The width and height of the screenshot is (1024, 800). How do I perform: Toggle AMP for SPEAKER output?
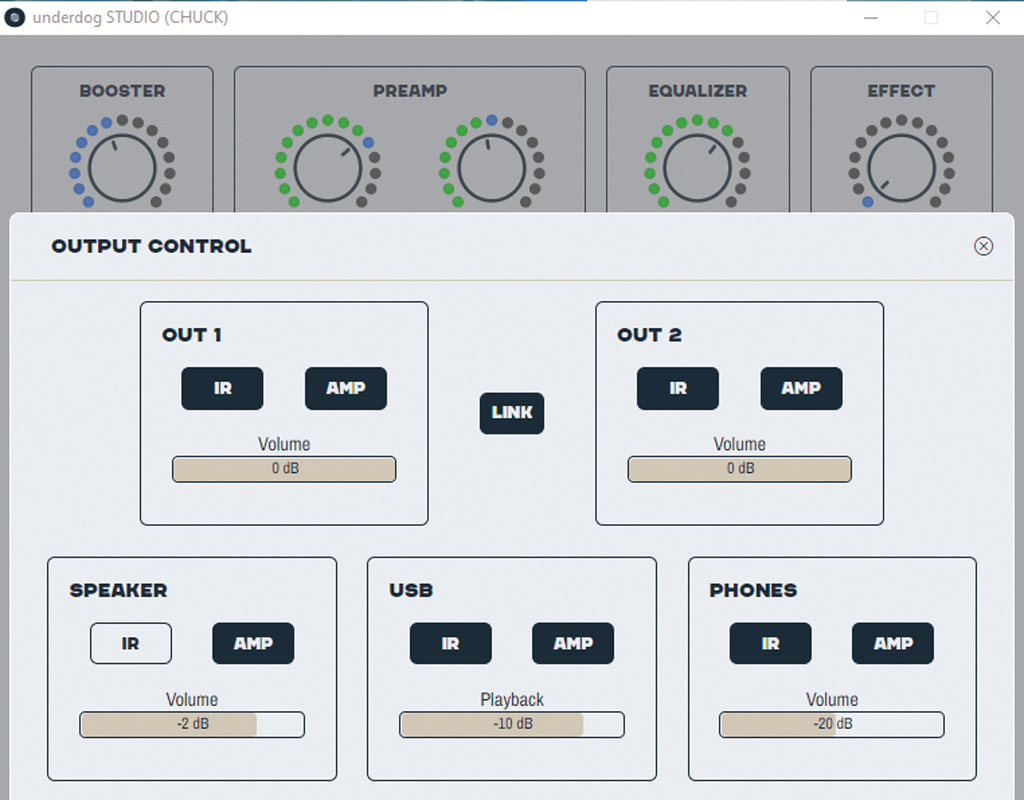tap(253, 643)
